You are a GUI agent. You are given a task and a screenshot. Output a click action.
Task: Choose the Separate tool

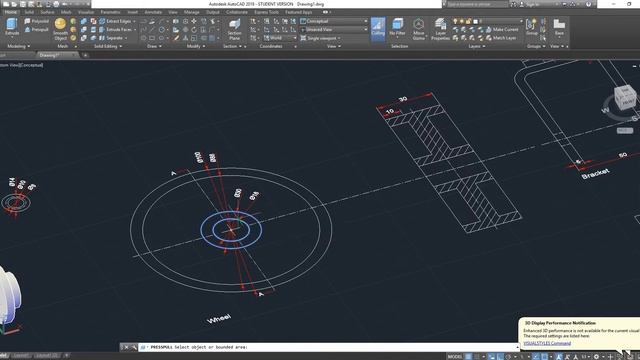pyautogui.click(x=113, y=38)
